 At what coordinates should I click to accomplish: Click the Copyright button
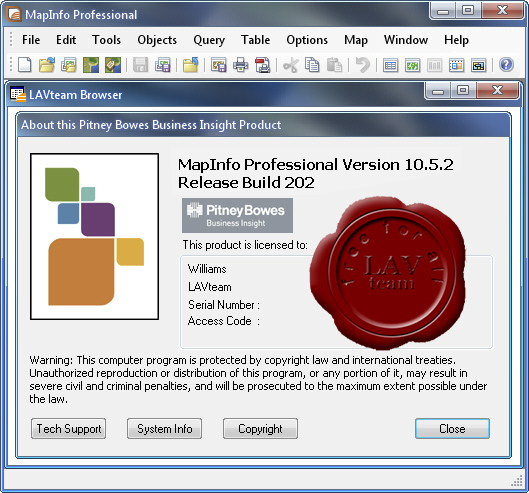pyautogui.click(x=260, y=429)
